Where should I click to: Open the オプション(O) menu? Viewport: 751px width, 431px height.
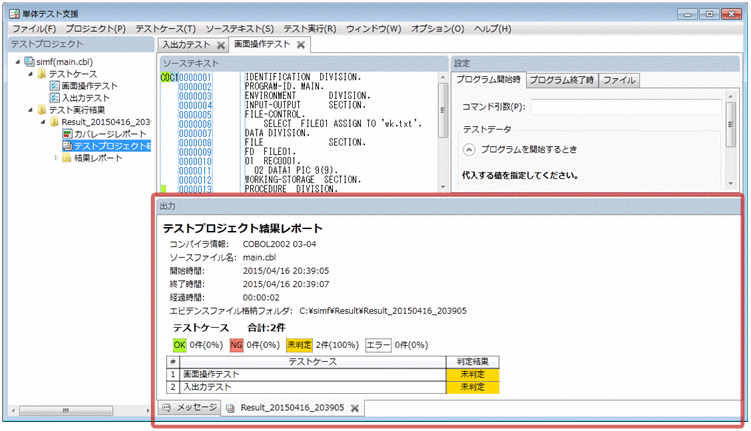click(438, 29)
